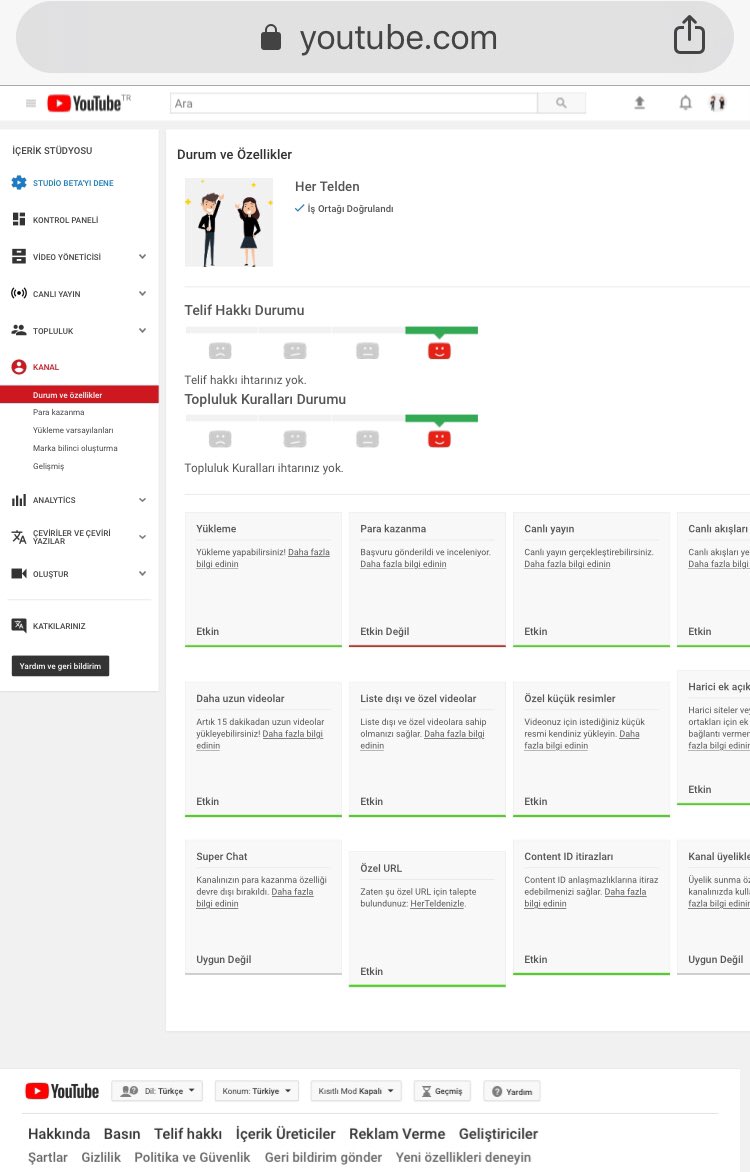Click the Studio Beta gear icon
The image size is (750, 1172).
pyautogui.click(x=19, y=182)
